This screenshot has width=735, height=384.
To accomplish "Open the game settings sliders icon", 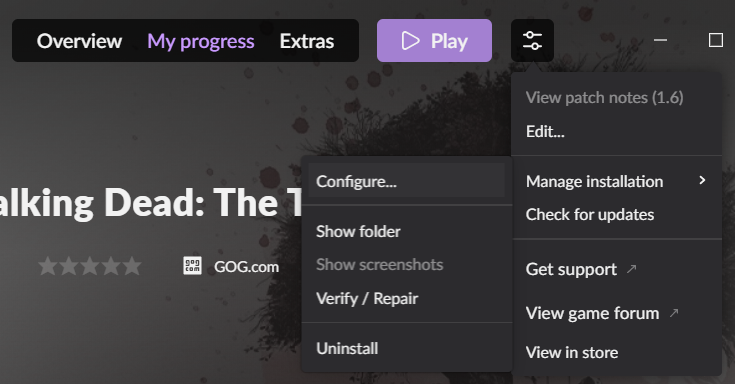I will point(532,41).
